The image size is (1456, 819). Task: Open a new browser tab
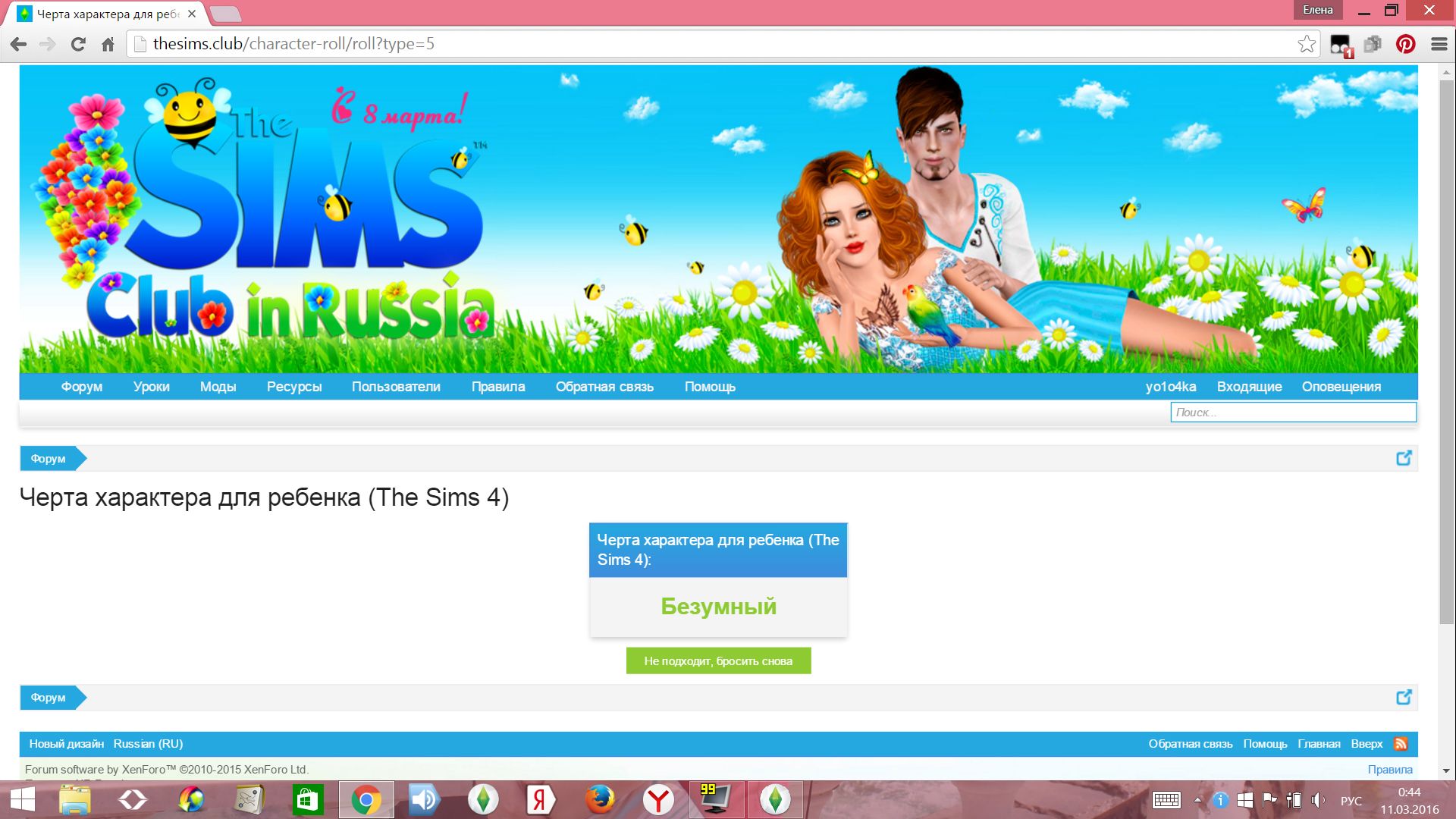(x=225, y=14)
